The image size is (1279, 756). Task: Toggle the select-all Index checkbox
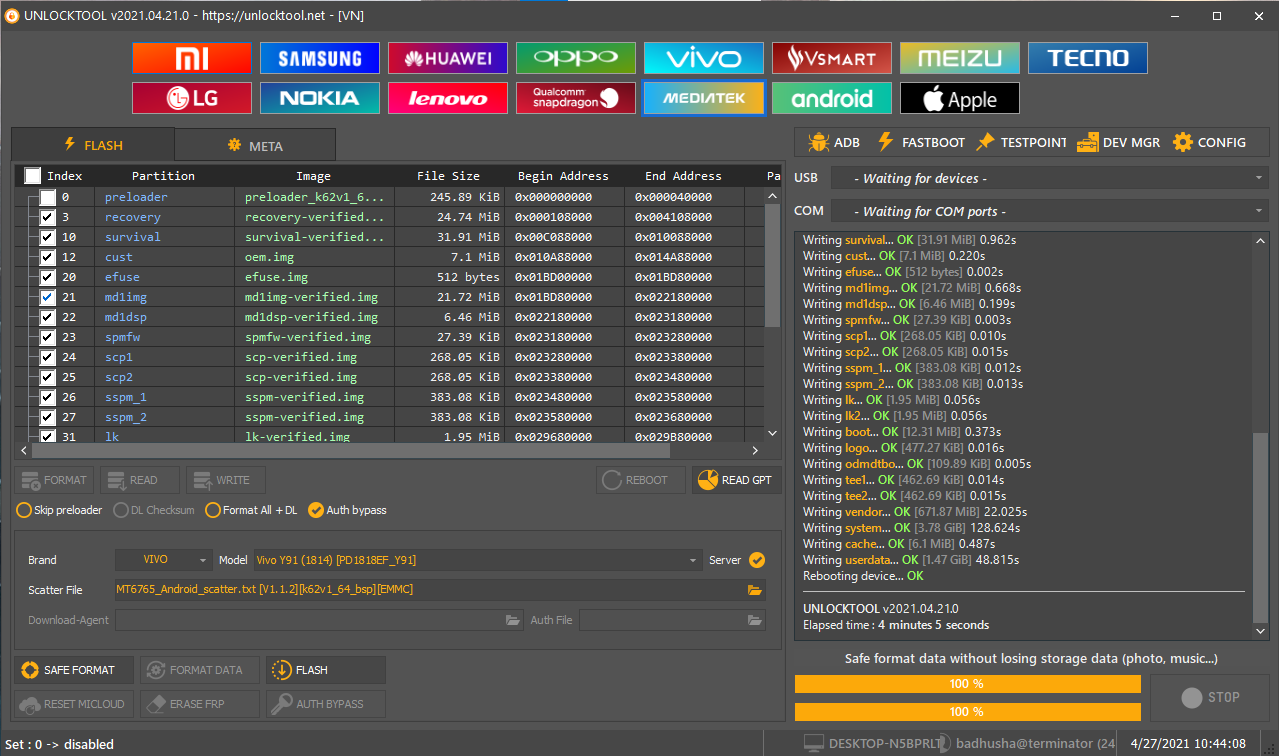click(33, 176)
